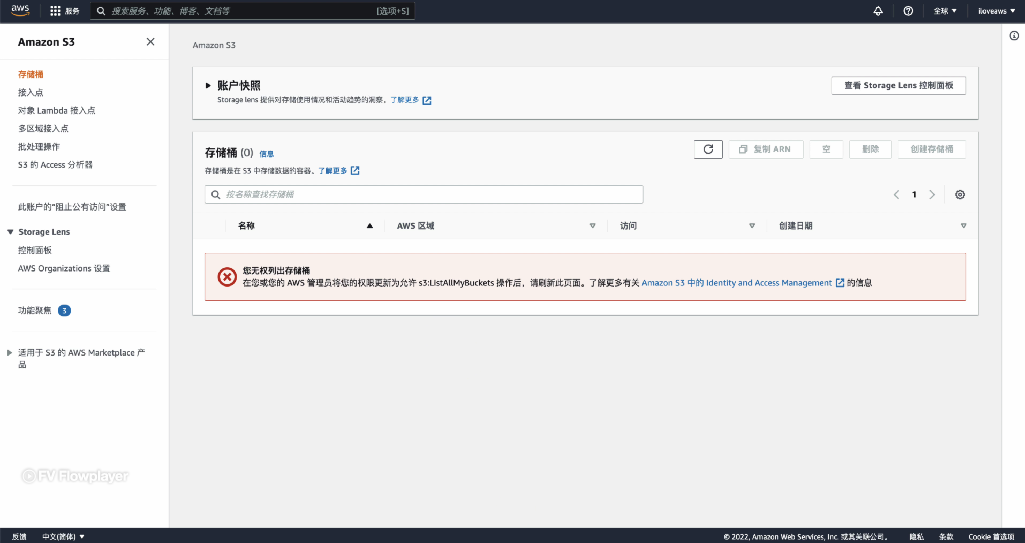Open the 信息 link beside 存储桶
This screenshot has height=543, width=1025.
[x=267, y=154]
